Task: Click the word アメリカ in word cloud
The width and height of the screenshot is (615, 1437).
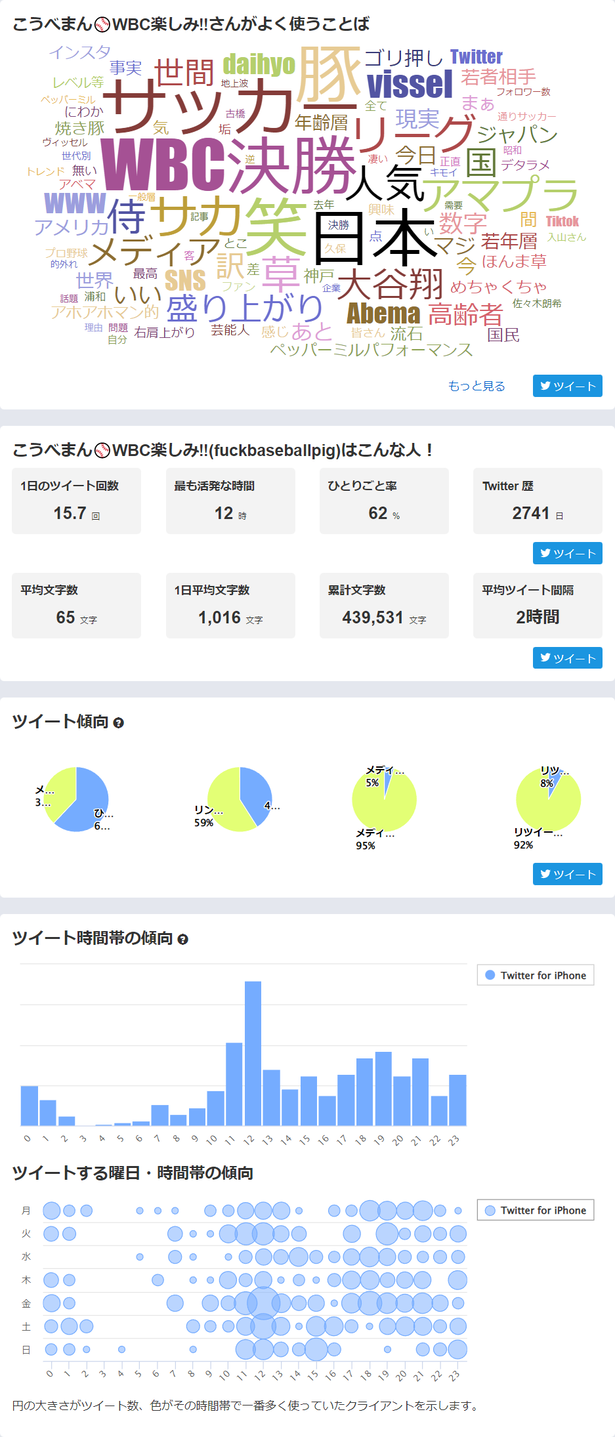Action: [x=71, y=227]
